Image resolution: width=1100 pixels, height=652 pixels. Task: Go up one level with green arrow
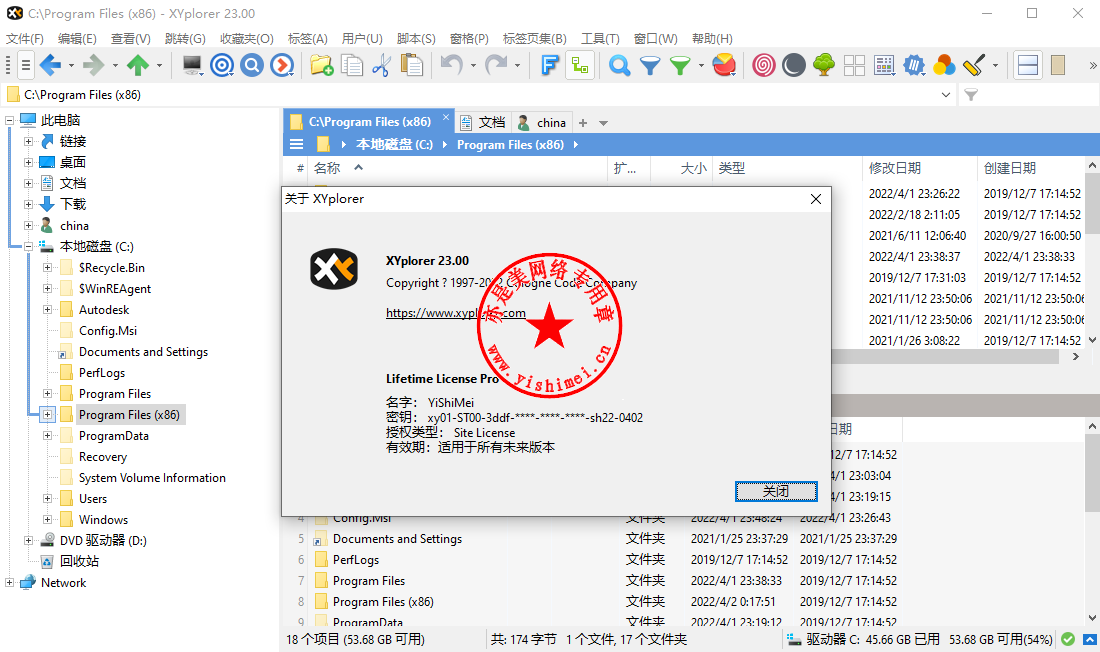pyautogui.click(x=138, y=66)
